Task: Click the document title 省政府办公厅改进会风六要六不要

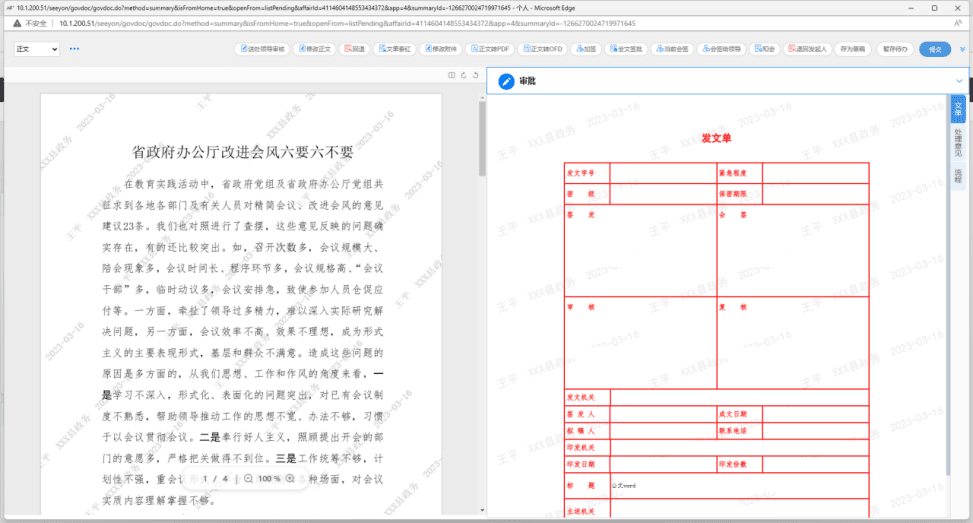Action: coord(242,152)
